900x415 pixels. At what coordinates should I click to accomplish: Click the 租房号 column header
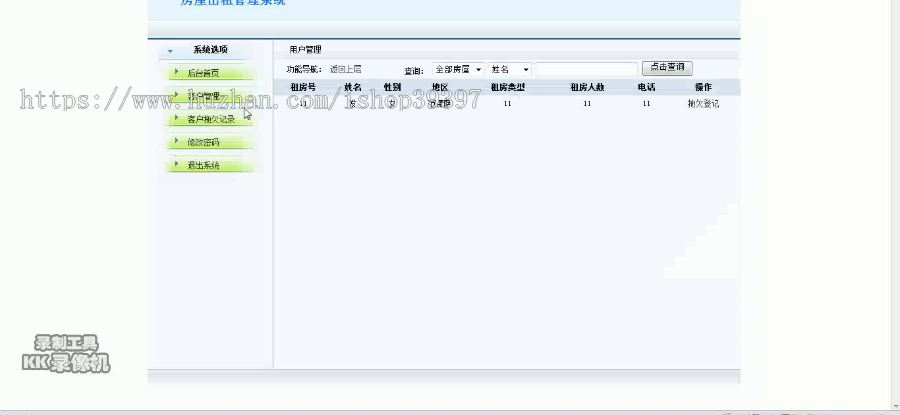click(x=303, y=87)
